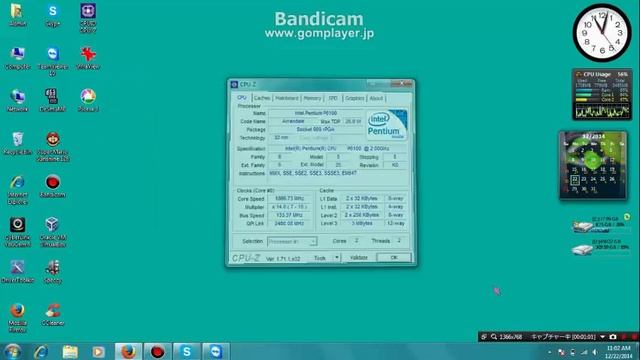
Task: Open Windows Explorer from the taskbar
Action: (x=70, y=351)
